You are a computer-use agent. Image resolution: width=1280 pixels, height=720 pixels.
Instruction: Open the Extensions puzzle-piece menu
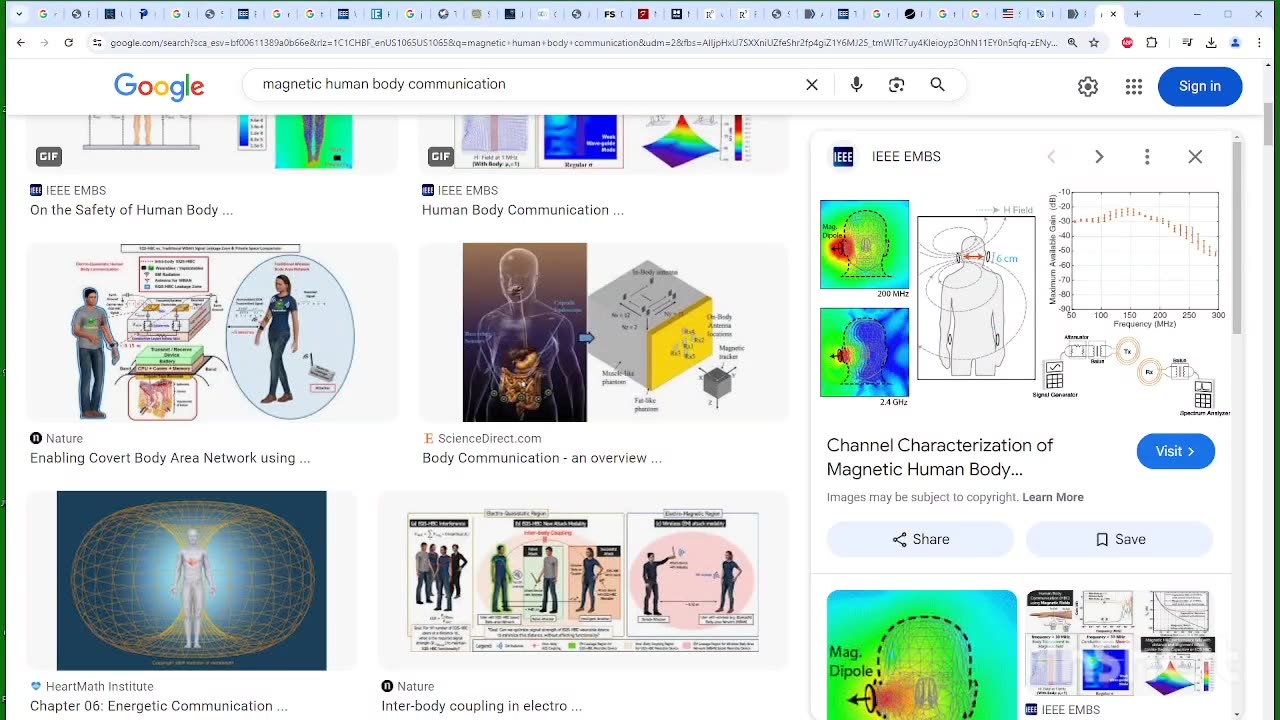[1152, 43]
